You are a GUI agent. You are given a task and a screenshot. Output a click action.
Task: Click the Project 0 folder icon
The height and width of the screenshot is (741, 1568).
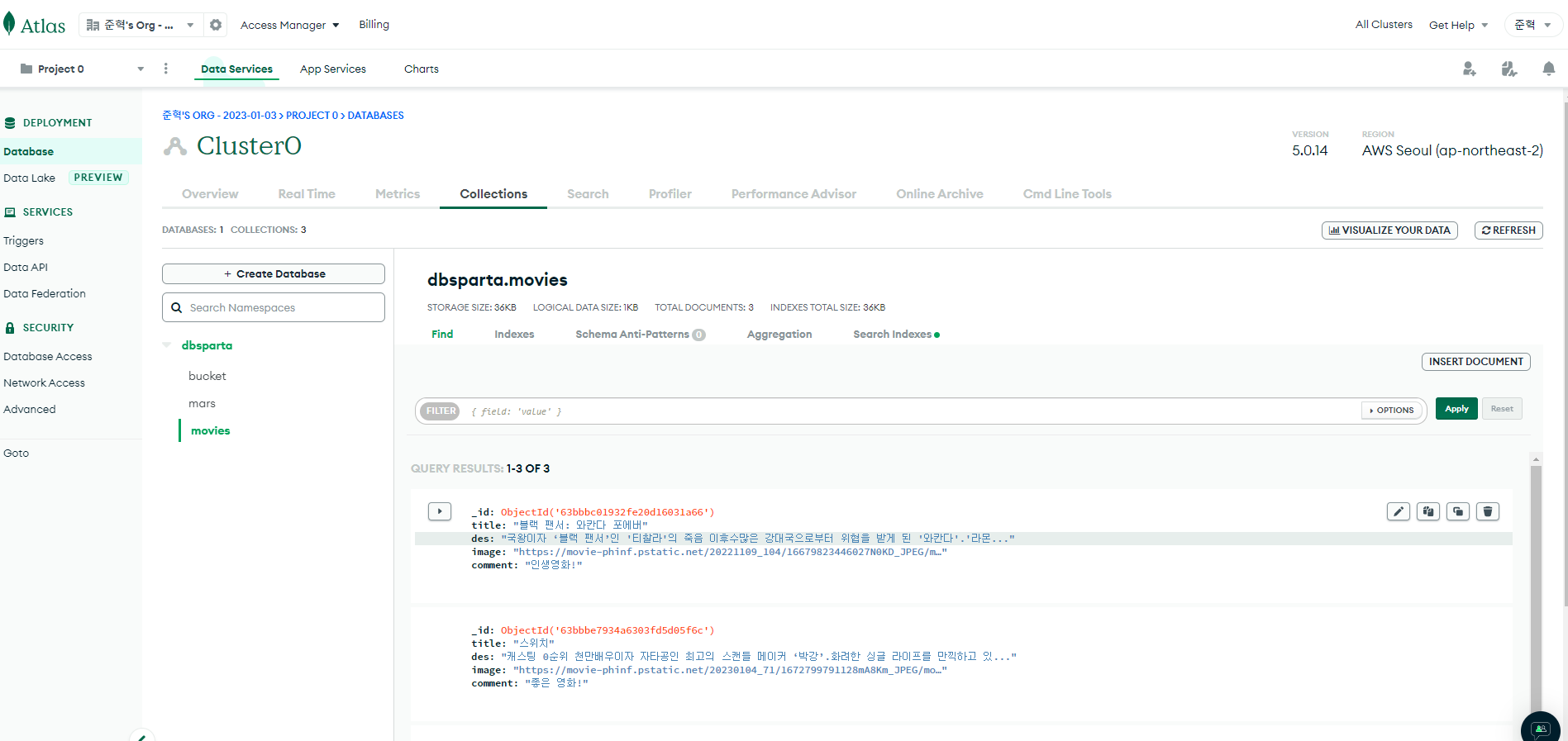[x=26, y=69]
